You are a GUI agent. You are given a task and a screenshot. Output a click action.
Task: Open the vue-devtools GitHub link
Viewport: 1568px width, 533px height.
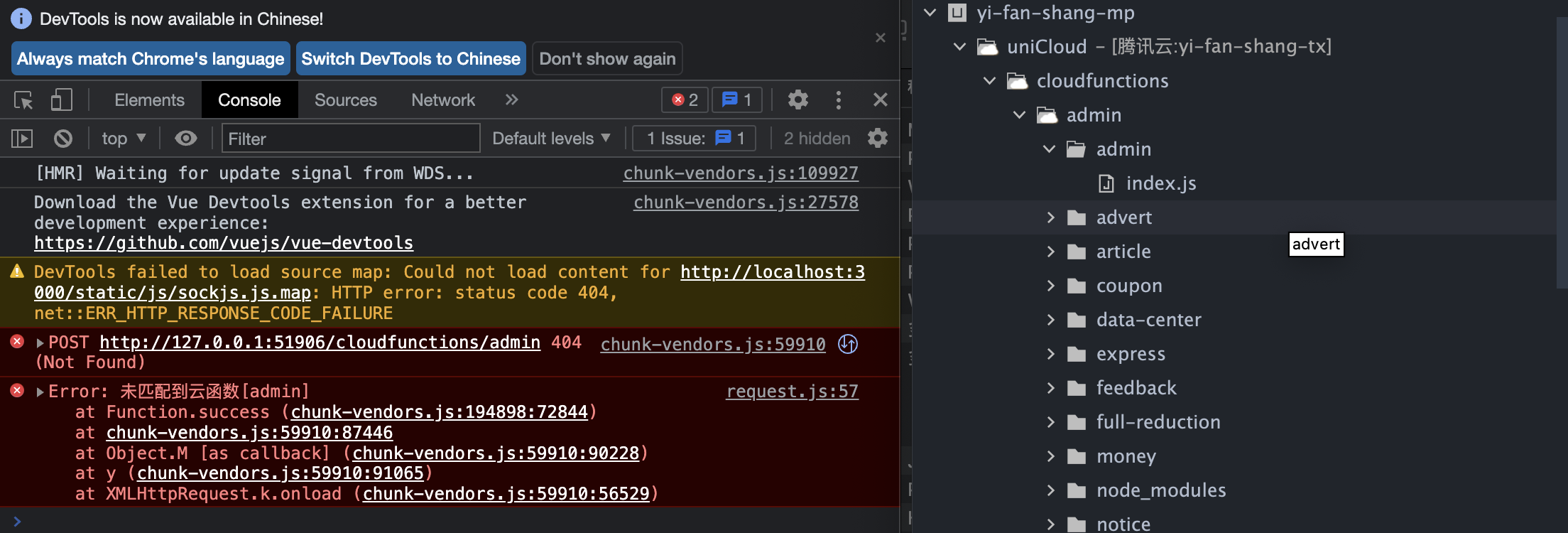tap(224, 243)
